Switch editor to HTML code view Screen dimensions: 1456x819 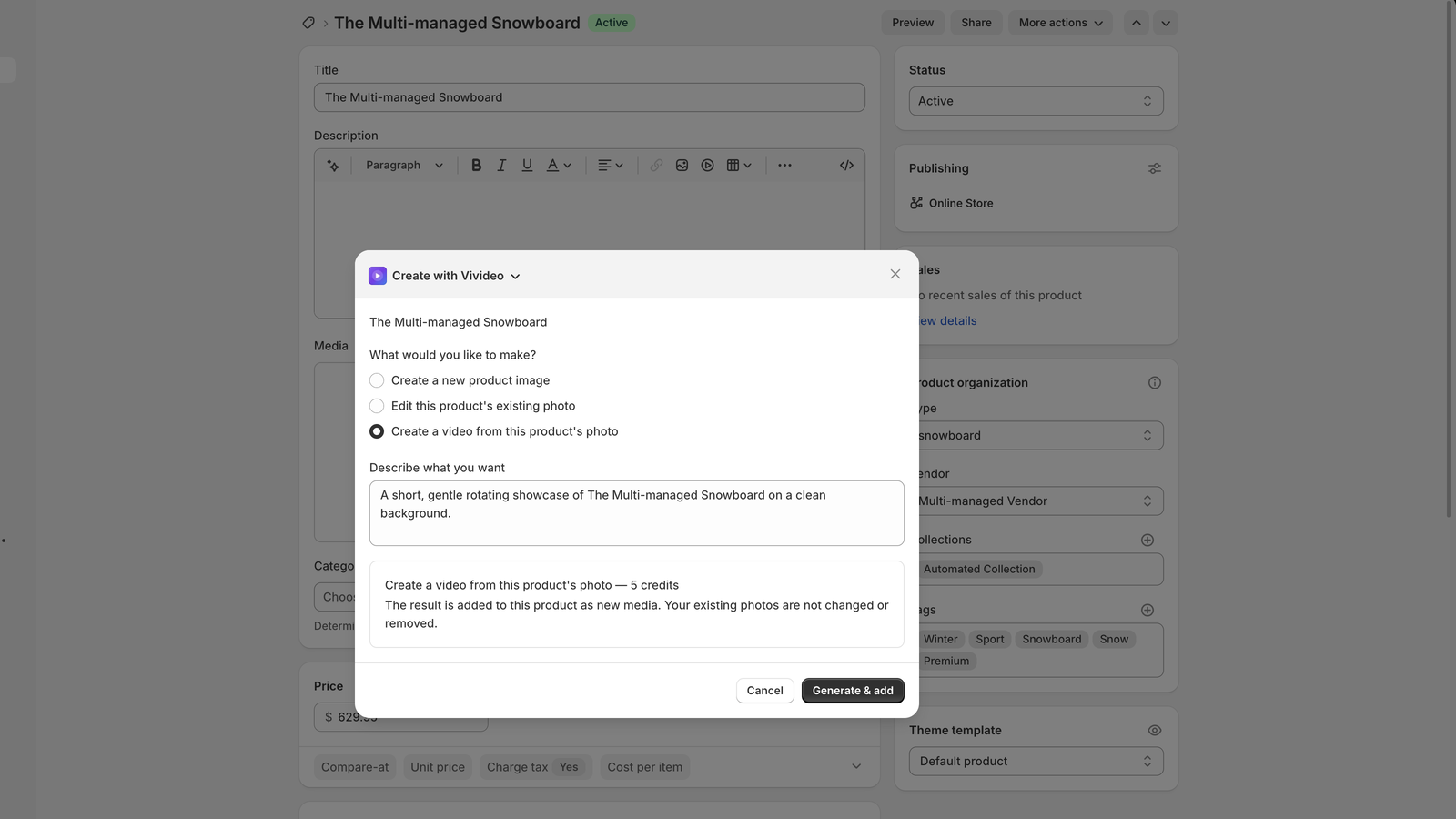pos(846,166)
